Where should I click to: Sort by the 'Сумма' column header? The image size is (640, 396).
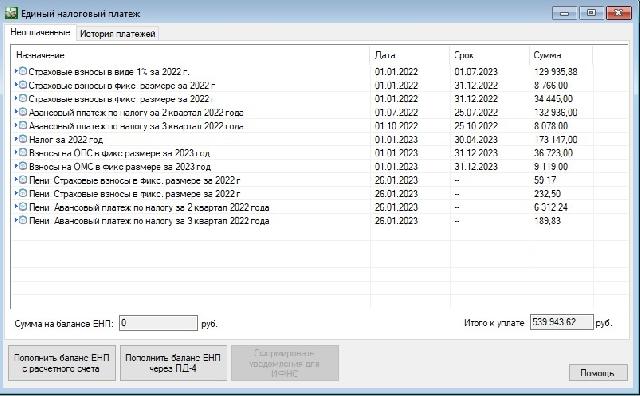(x=561, y=55)
